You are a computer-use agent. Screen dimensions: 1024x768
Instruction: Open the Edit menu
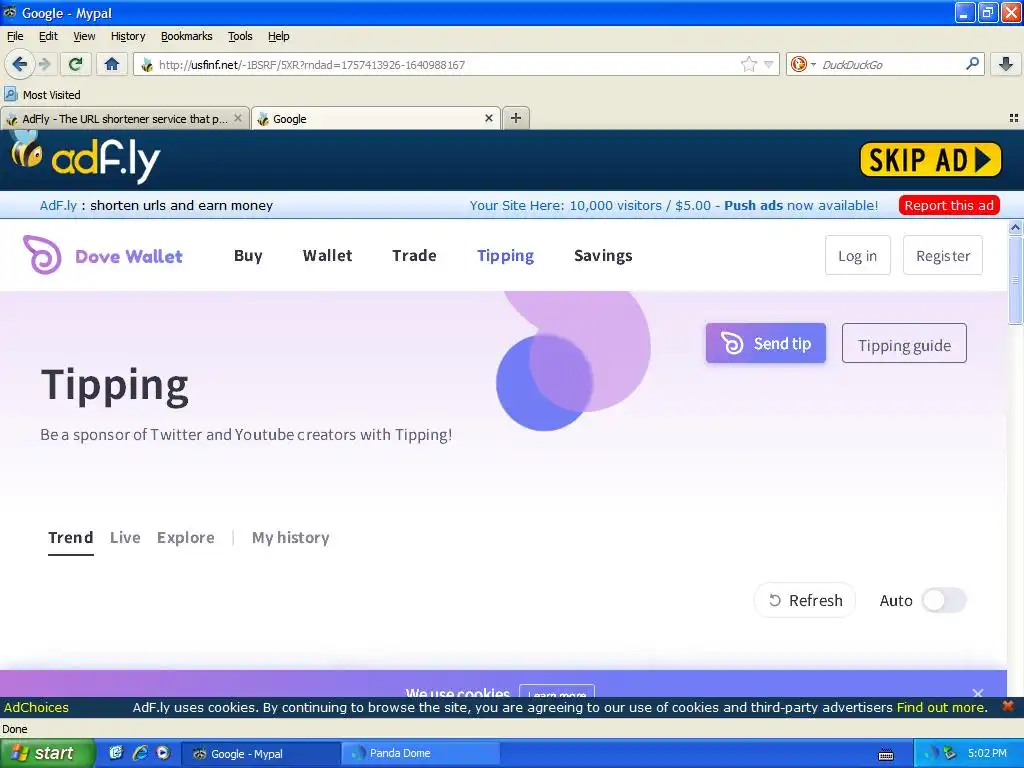48,36
